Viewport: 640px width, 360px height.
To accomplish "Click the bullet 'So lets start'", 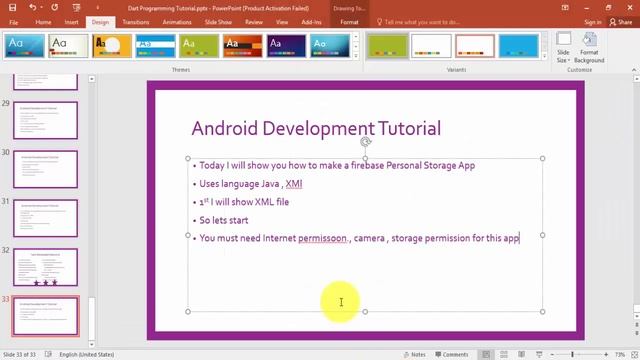I will 224,220.
